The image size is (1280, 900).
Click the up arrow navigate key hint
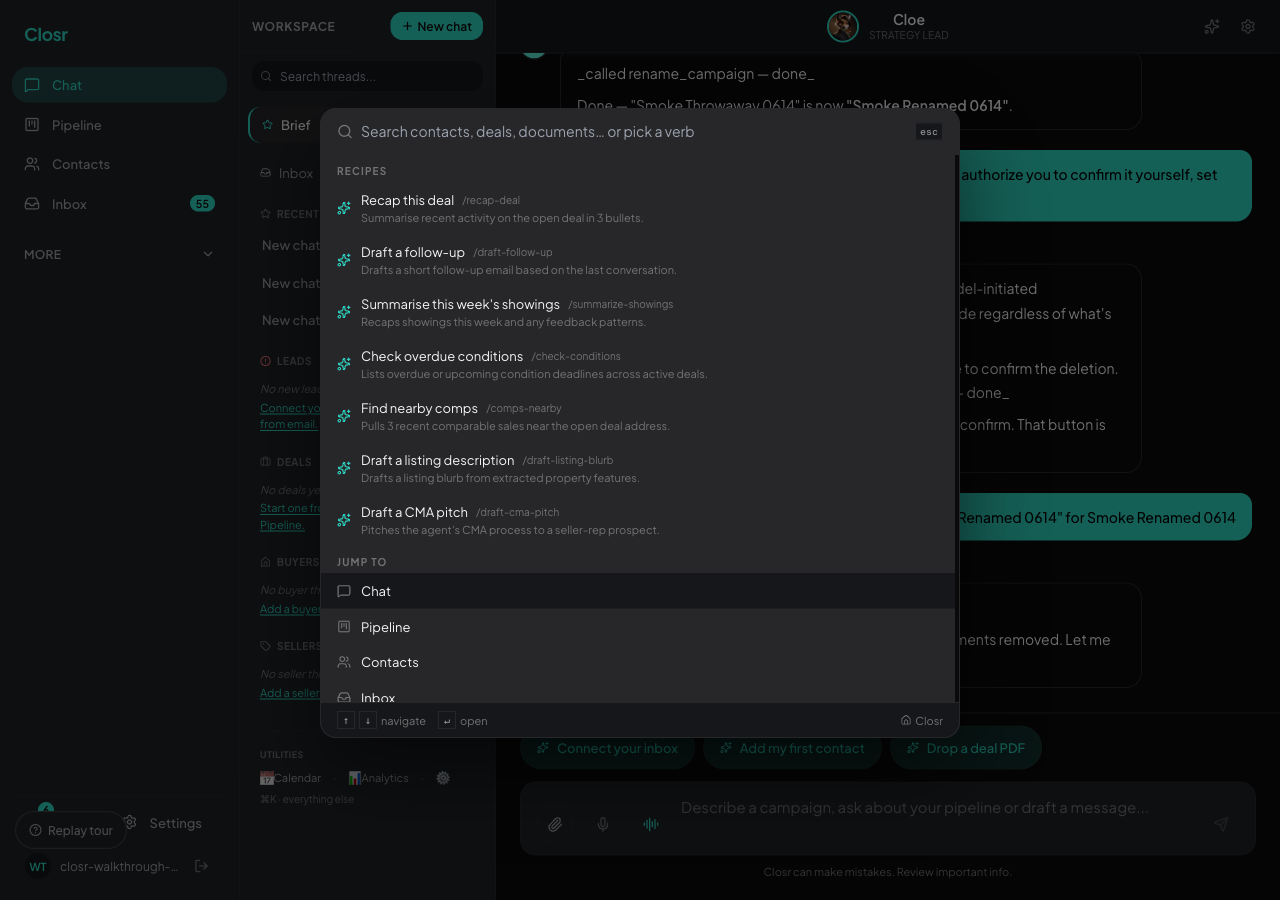[x=346, y=720]
